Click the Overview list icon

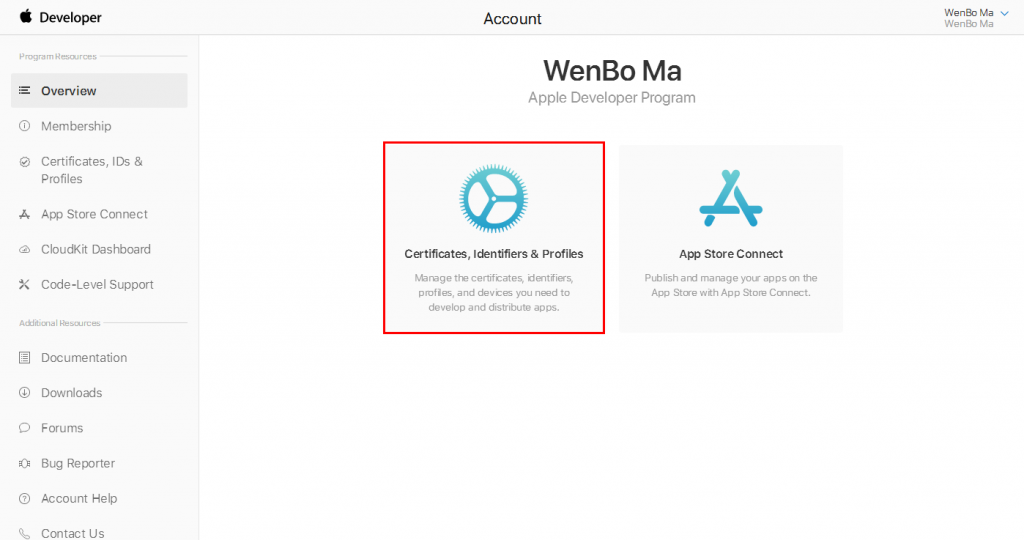coord(25,90)
